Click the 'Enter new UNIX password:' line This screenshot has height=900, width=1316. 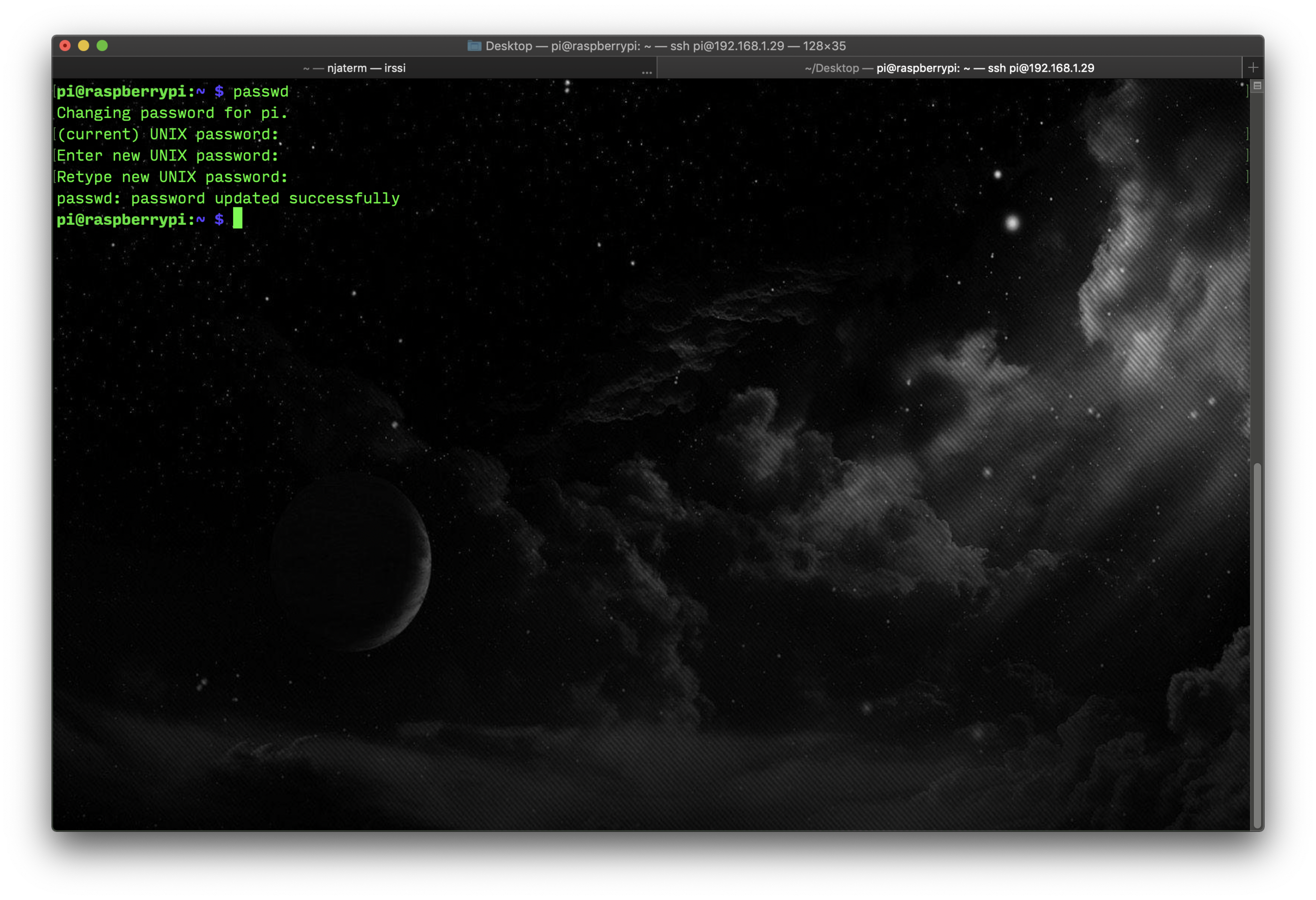tap(167, 156)
